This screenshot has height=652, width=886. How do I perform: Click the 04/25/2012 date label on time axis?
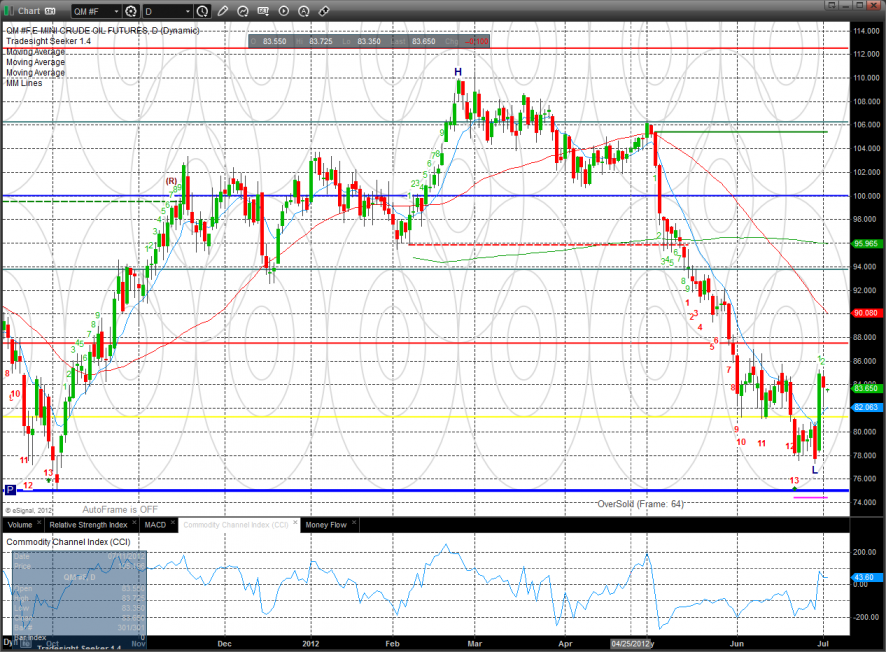631,644
